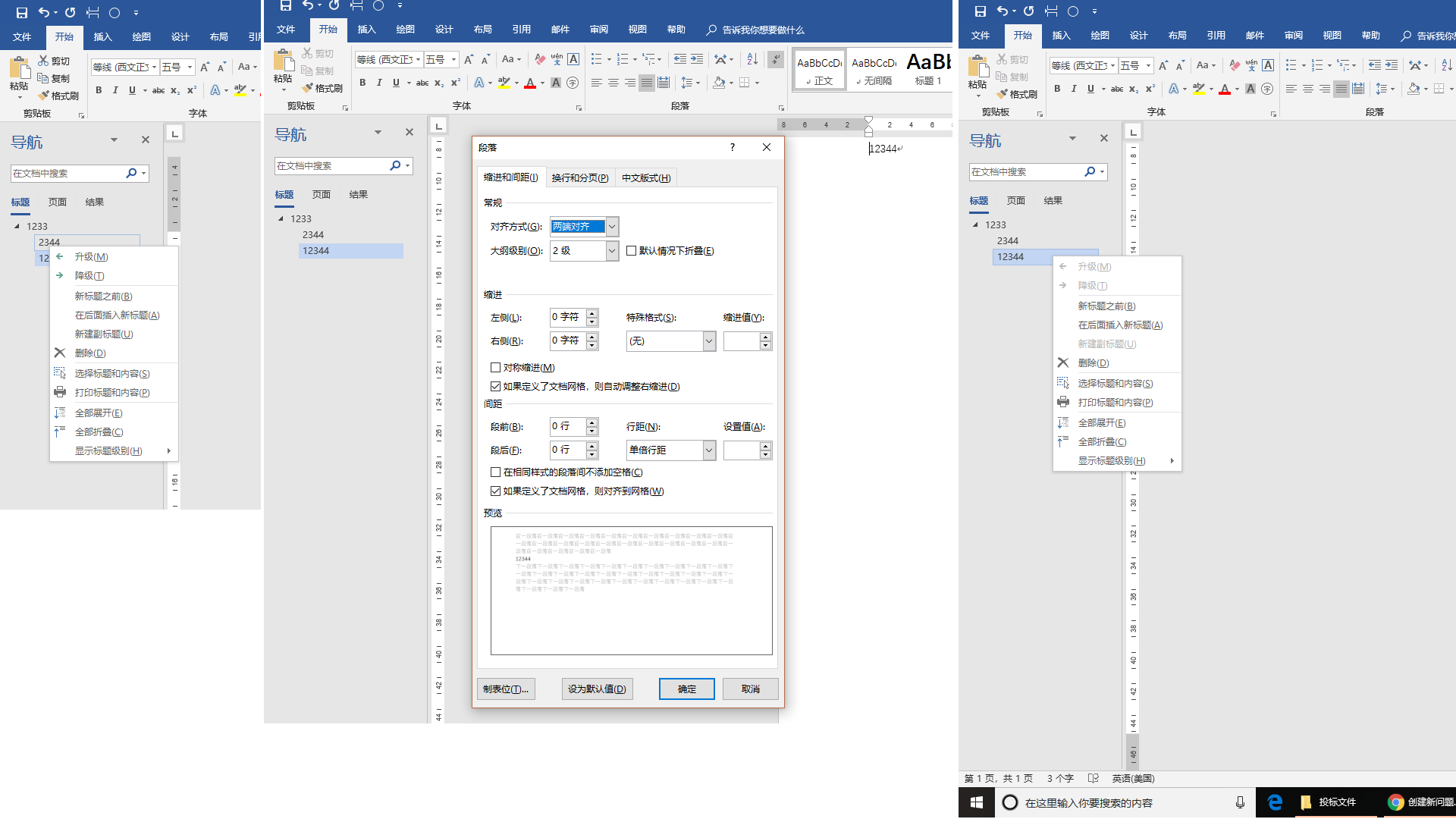Switch to the 换行和分页 tab
This screenshot has width=1456, height=819.
pyautogui.click(x=579, y=178)
